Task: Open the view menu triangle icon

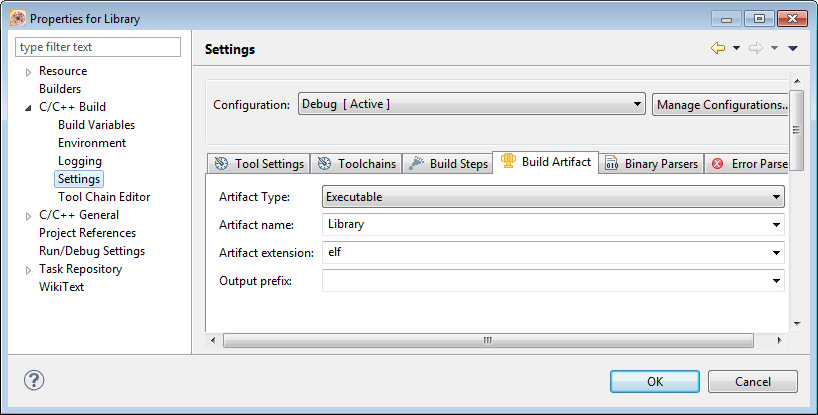Action: (x=793, y=48)
